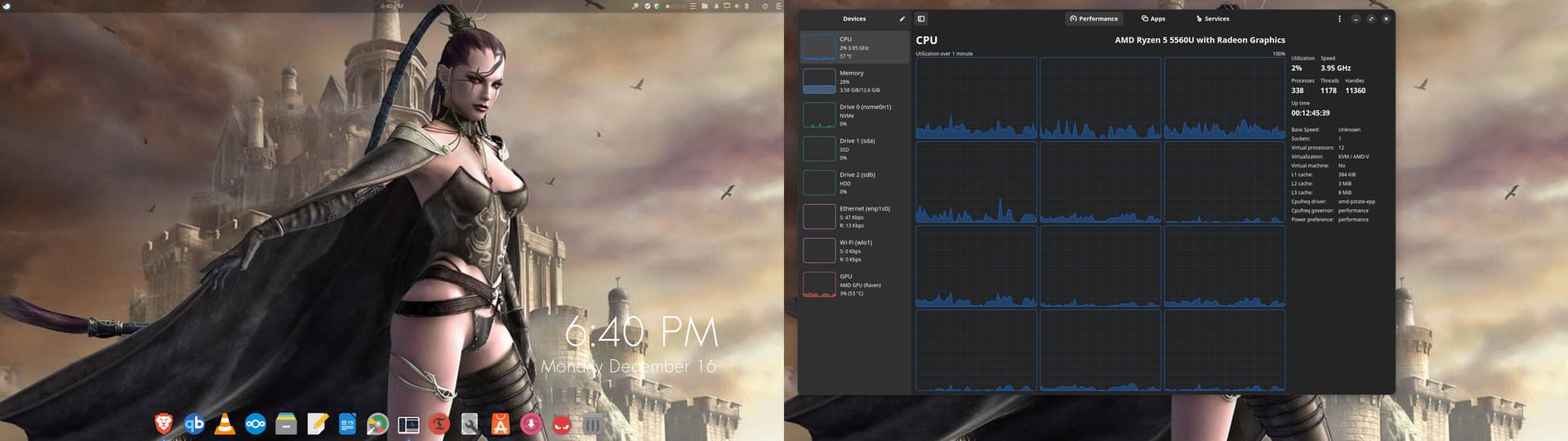Open the orange software store icon
This screenshot has width=1568, height=441.
[x=500, y=423]
